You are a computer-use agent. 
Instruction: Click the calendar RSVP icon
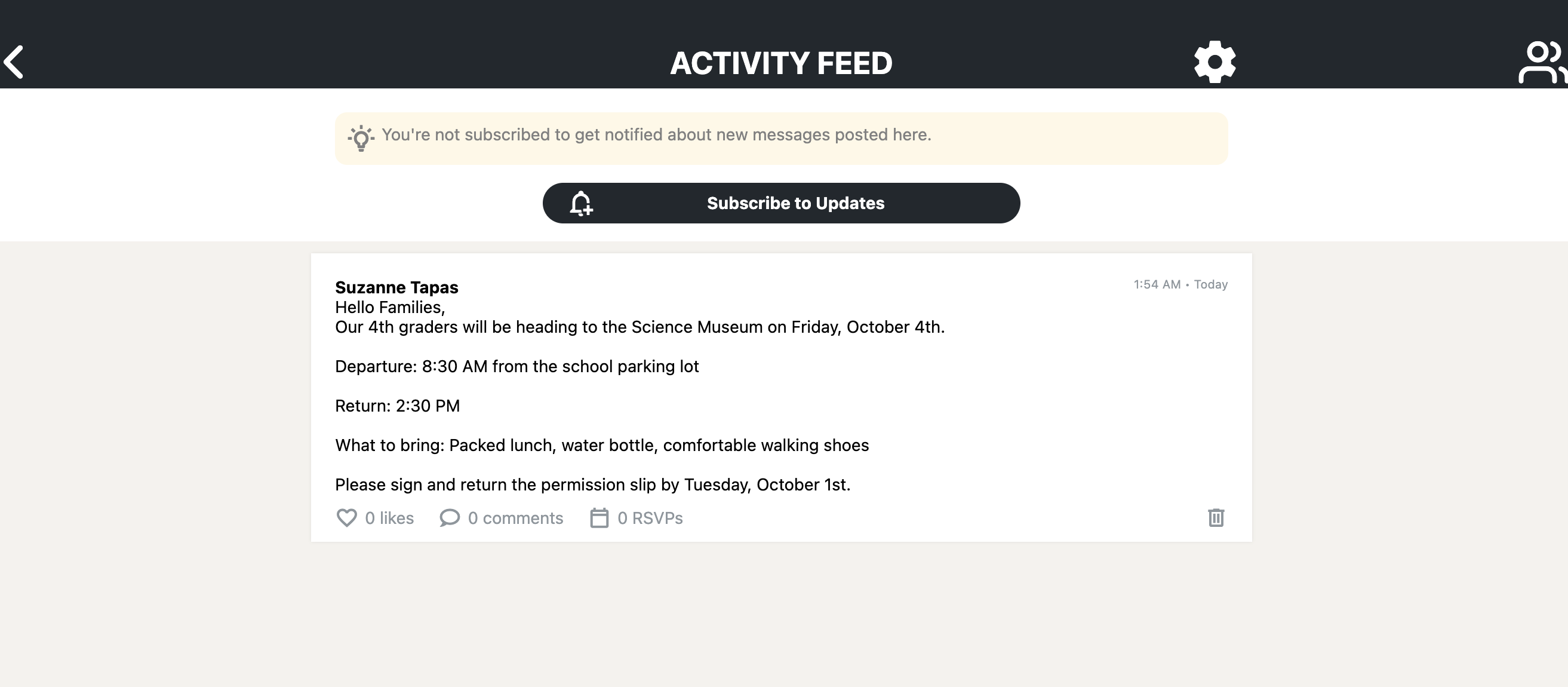tap(599, 518)
